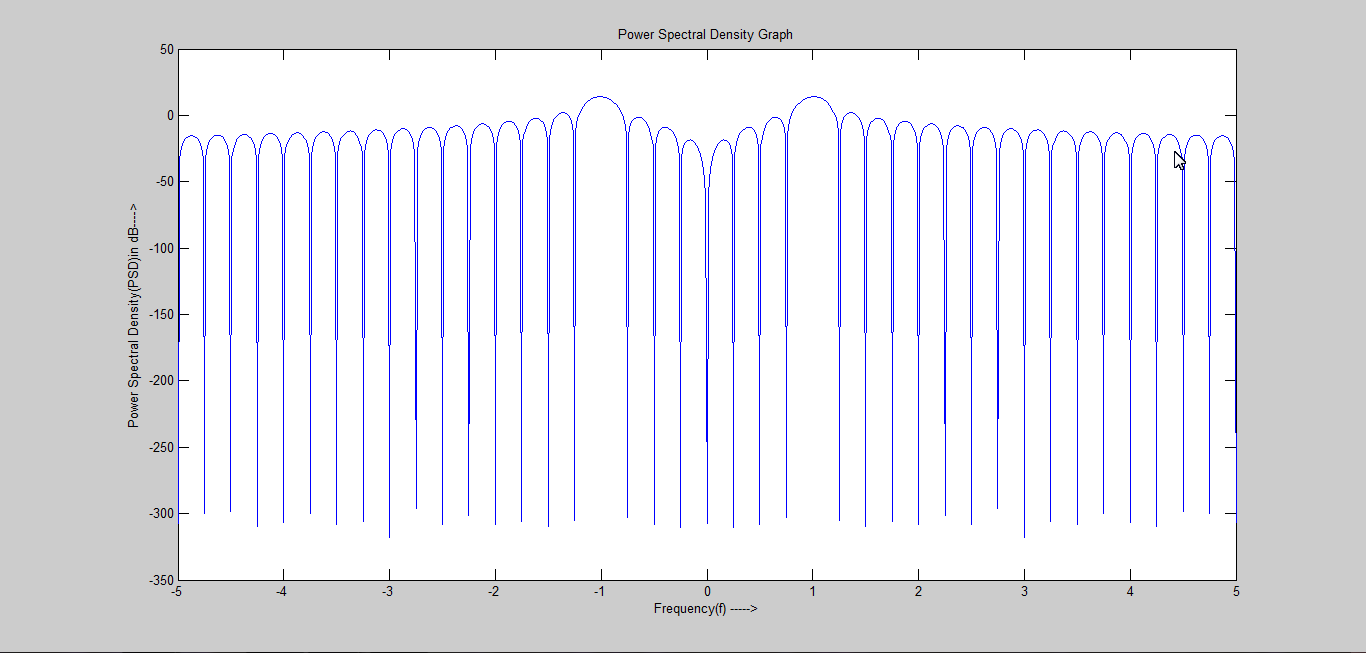Click the -350 tick label on the y-axis

coord(163,578)
